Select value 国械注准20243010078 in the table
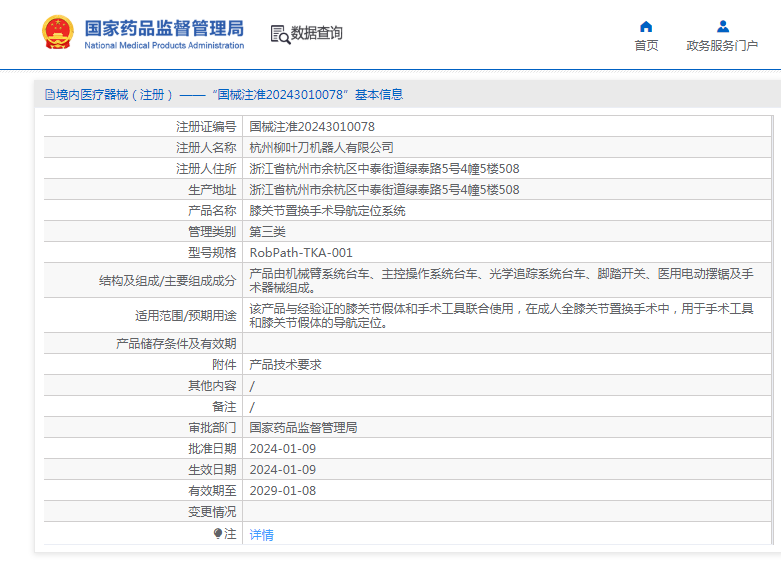781x568 pixels. (312, 127)
